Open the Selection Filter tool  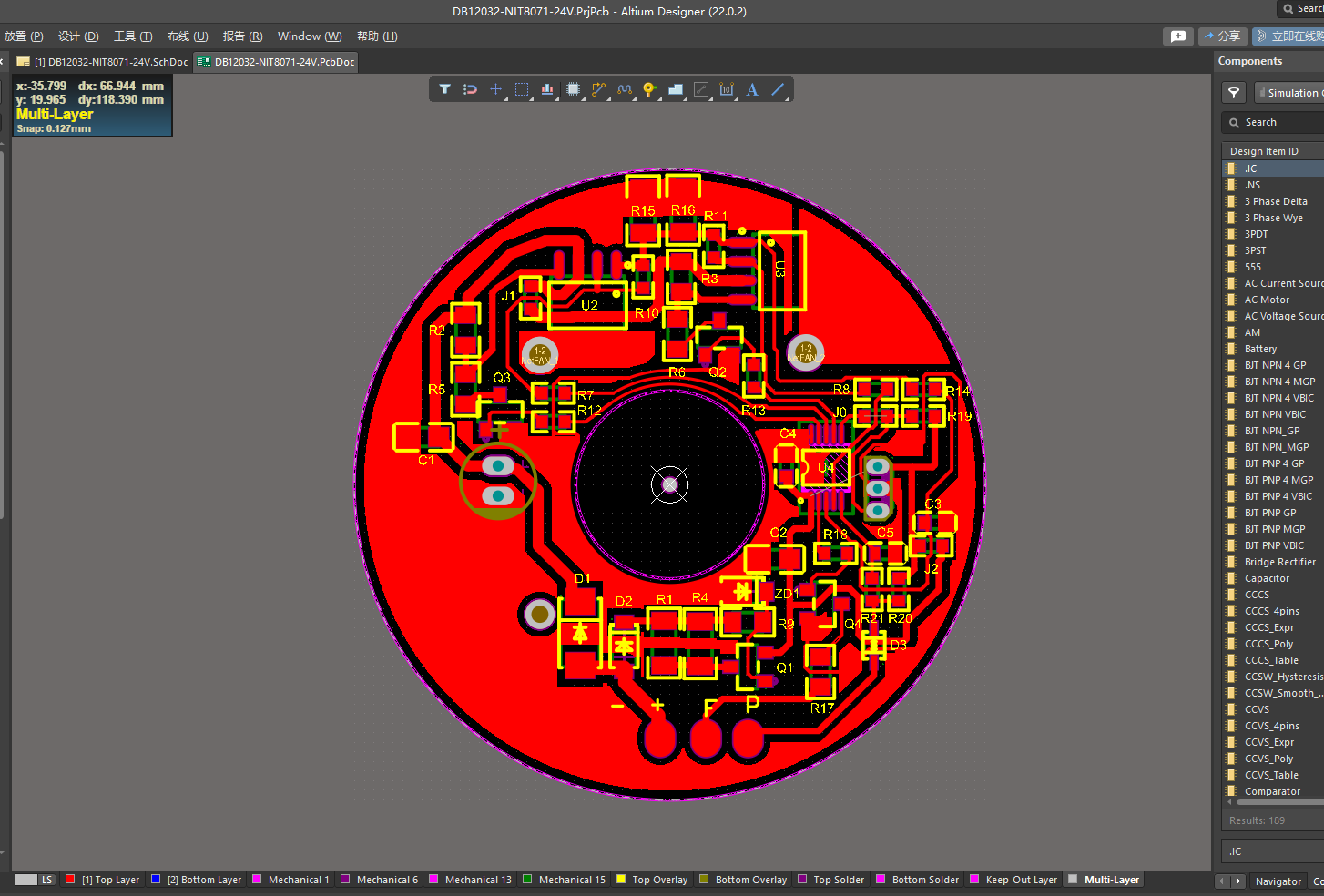click(x=444, y=89)
